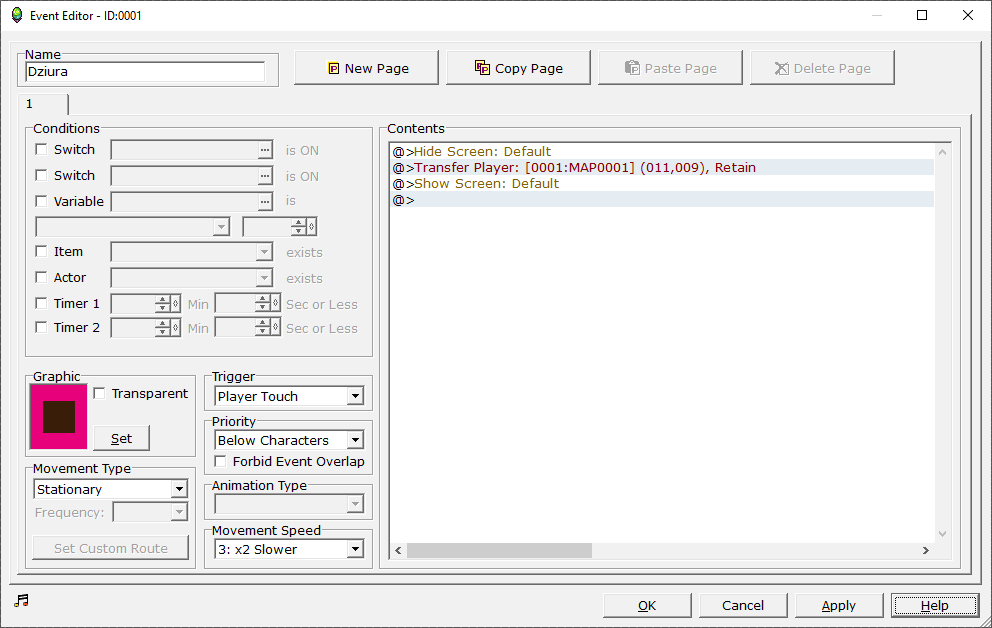This screenshot has width=992, height=628.
Task: Click the Name field containing Dziura
Action: [x=146, y=71]
